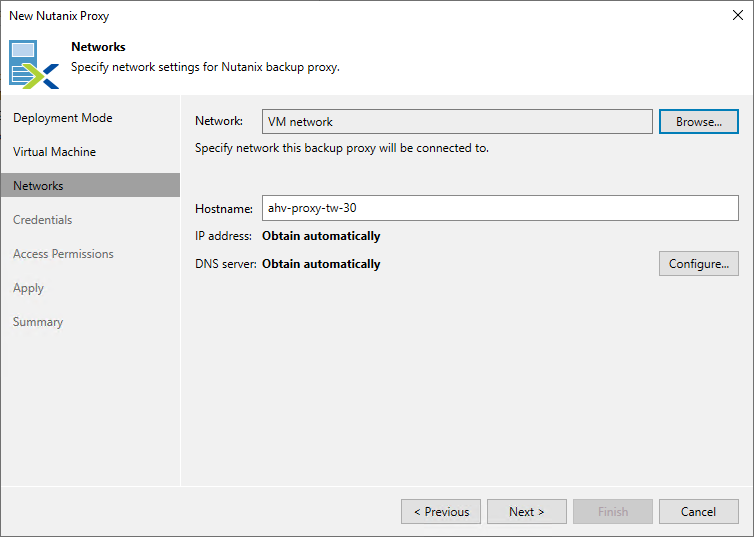The height and width of the screenshot is (537, 754).
Task: Click the IP address Obtain automatically value
Action: pyautogui.click(x=321, y=236)
